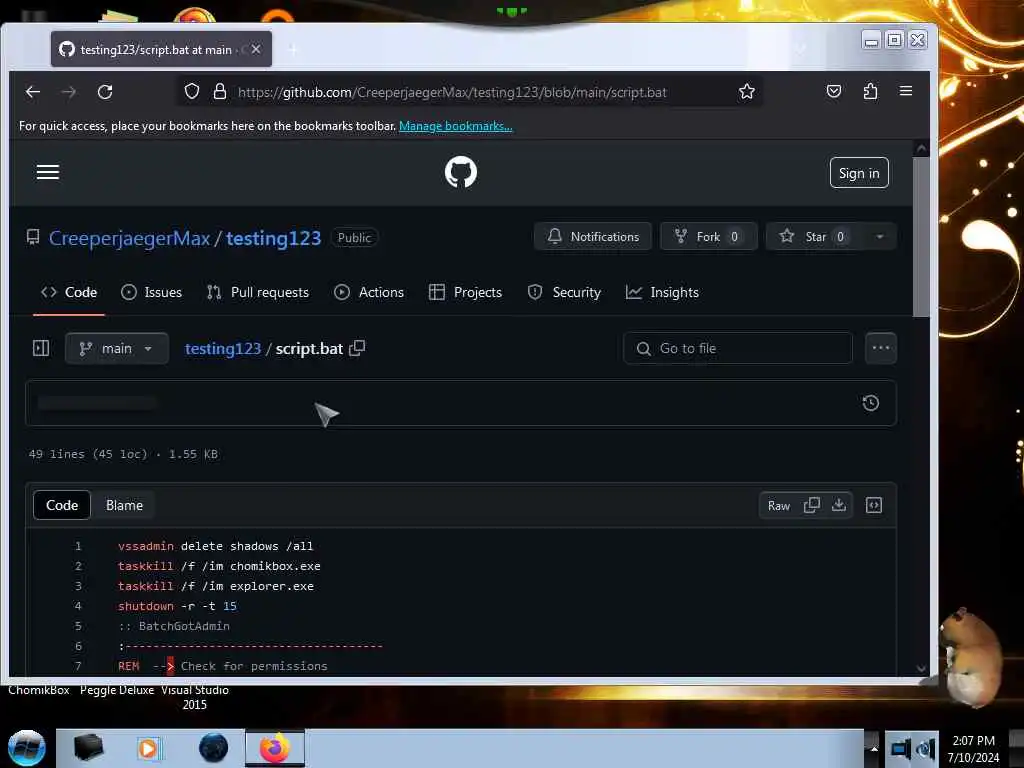
Task: Open Firefox from the taskbar
Action: pos(275,748)
